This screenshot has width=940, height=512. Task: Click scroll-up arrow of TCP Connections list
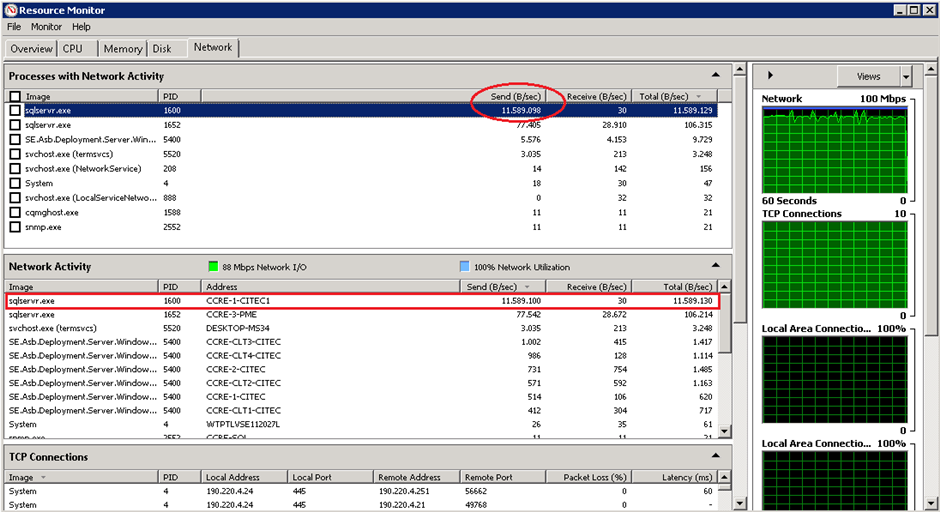point(724,477)
